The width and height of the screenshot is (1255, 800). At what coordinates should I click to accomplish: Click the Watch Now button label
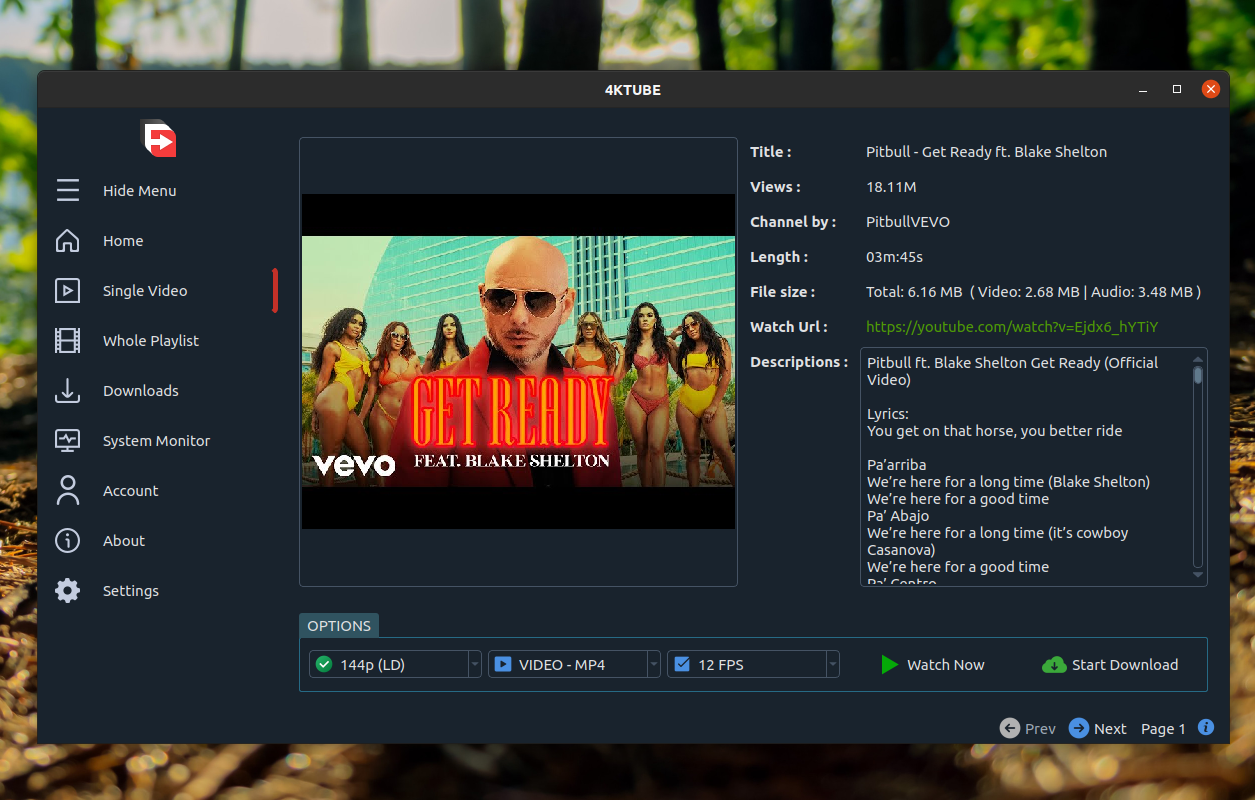945,664
